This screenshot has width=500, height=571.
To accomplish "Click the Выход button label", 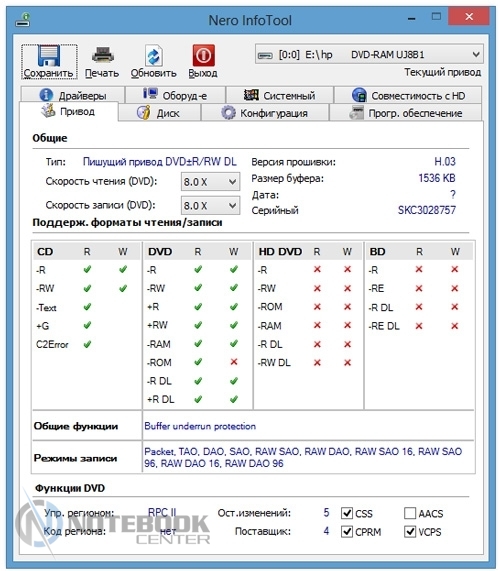I will 203,73.
